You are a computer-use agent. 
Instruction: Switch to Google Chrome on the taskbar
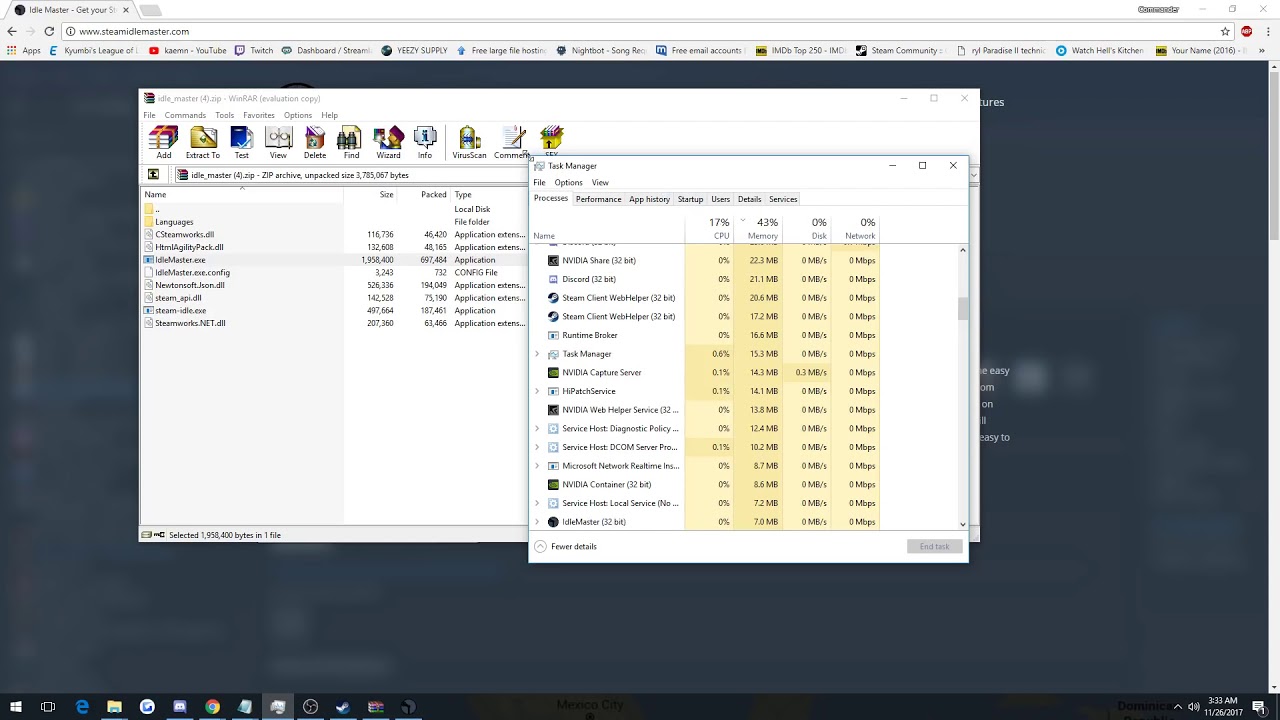pos(212,707)
